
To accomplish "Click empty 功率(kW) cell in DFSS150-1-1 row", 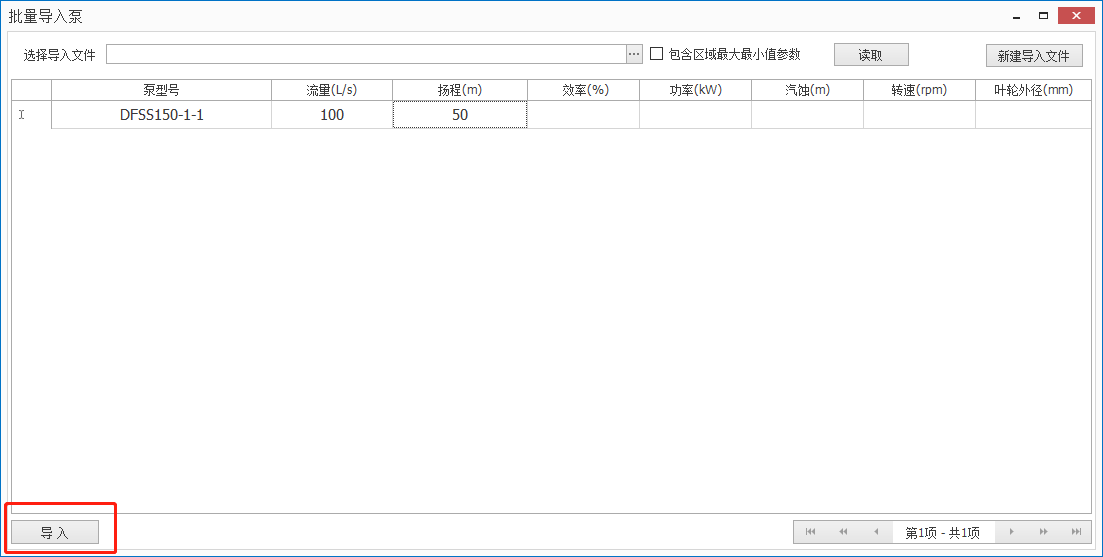I will click(696, 115).
